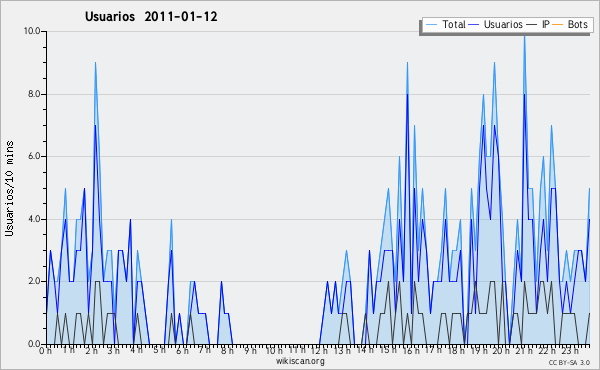This screenshot has height=370, width=600.
Task: Click the "8.0" y-axis value
Action: [x=34, y=94]
